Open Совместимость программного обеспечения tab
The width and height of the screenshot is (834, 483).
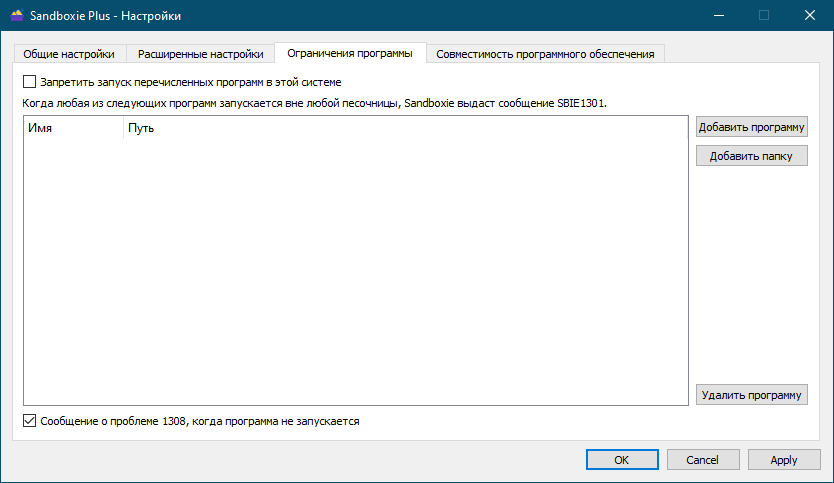point(545,54)
